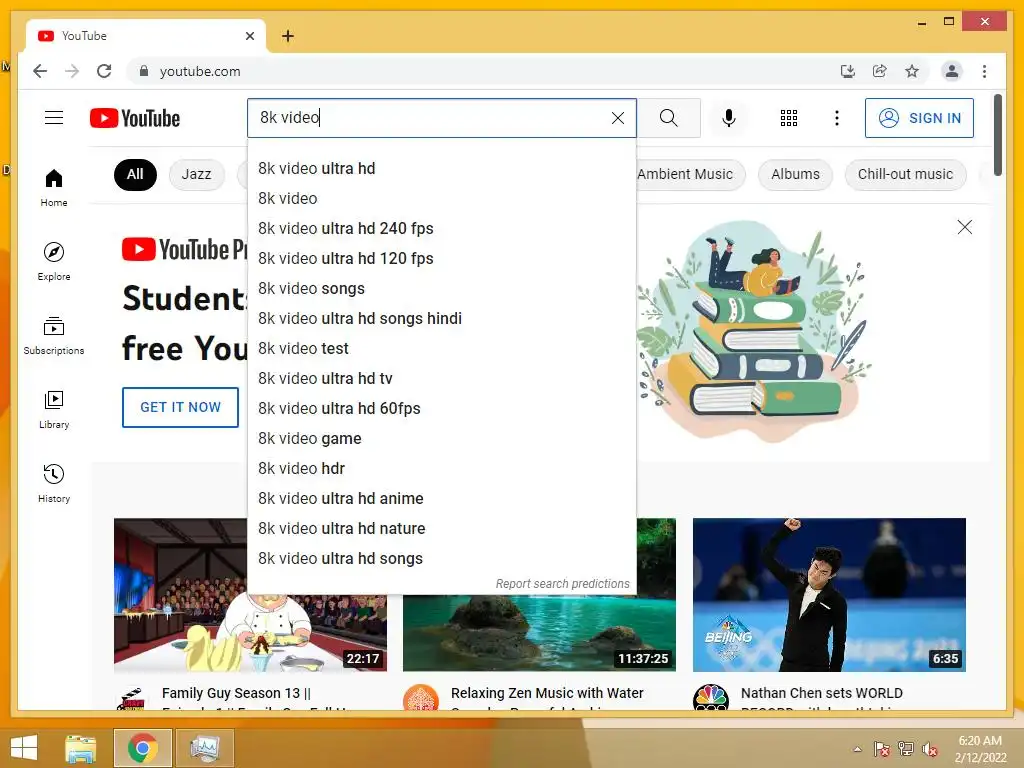Reload the page with the refresh icon

tap(104, 71)
